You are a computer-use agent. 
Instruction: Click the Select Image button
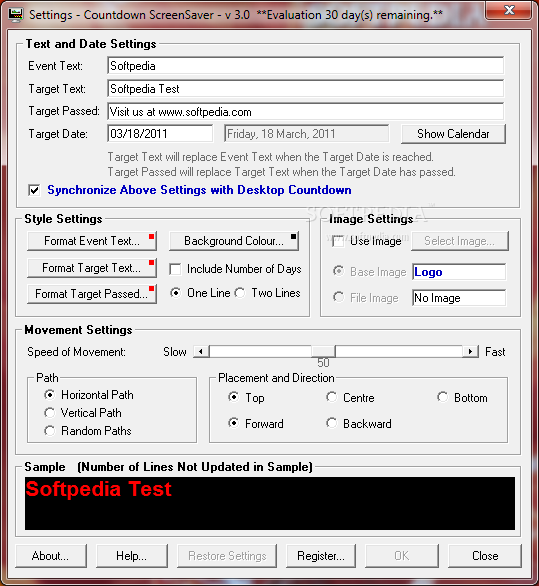pyautogui.click(x=460, y=241)
